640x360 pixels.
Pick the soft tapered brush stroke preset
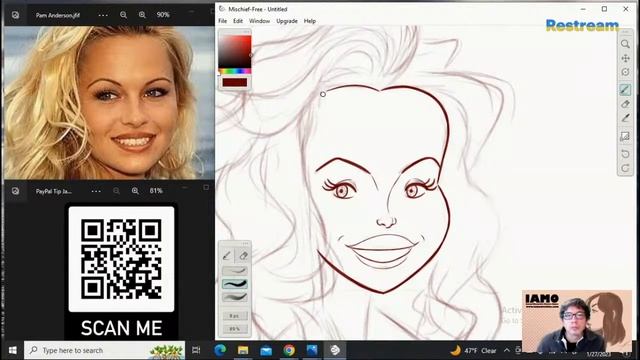pyautogui.click(x=235, y=297)
